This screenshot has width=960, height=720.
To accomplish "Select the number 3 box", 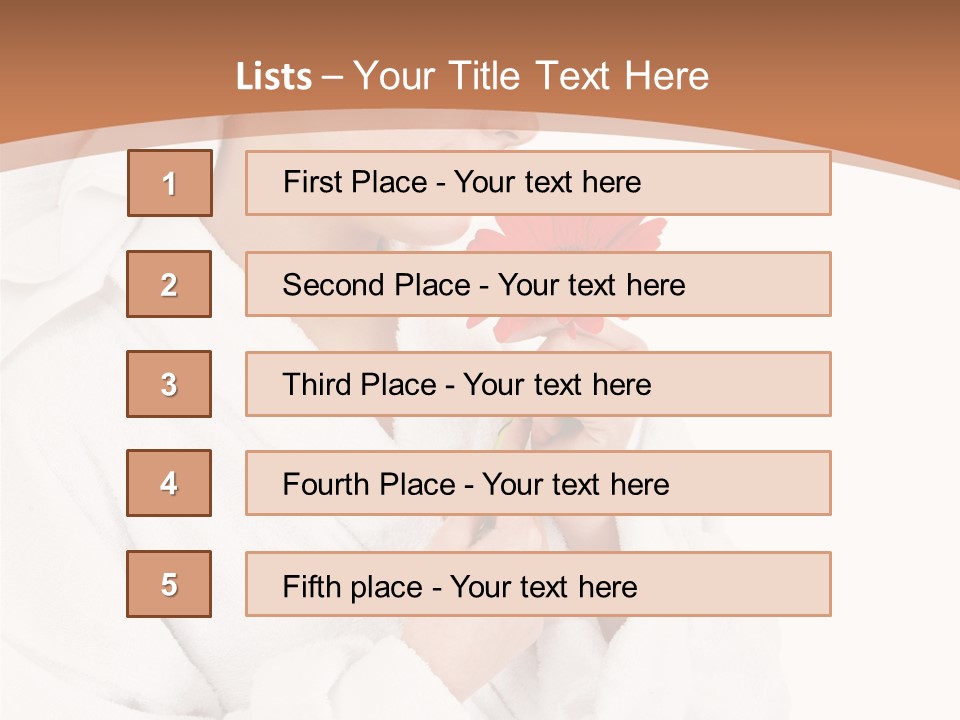I will pyautogui.click(x=169, y=384).
